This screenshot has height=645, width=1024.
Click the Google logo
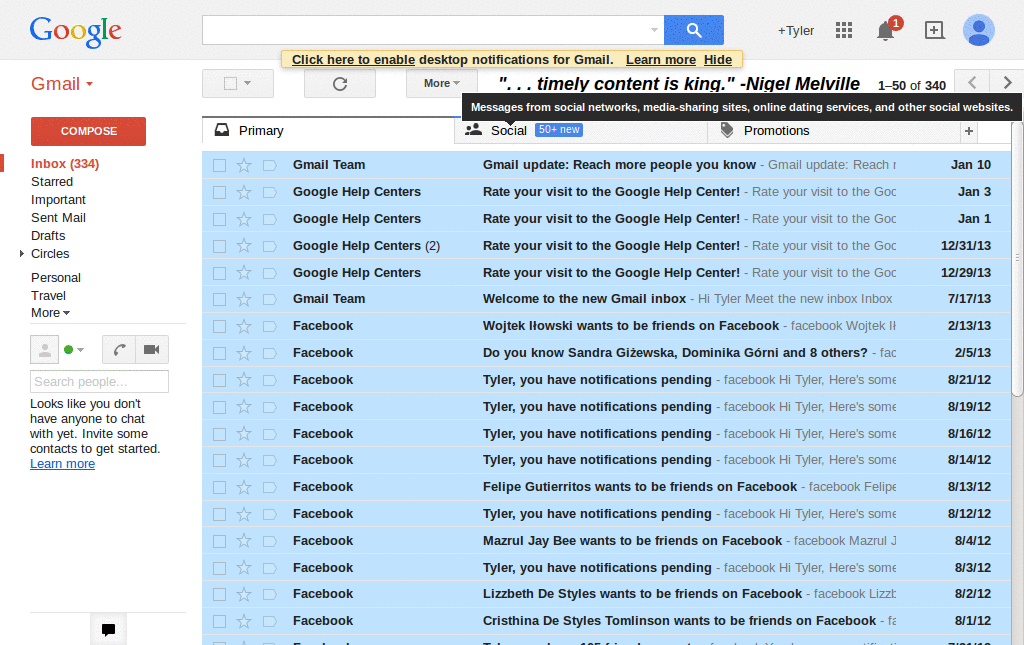(75, 31)
